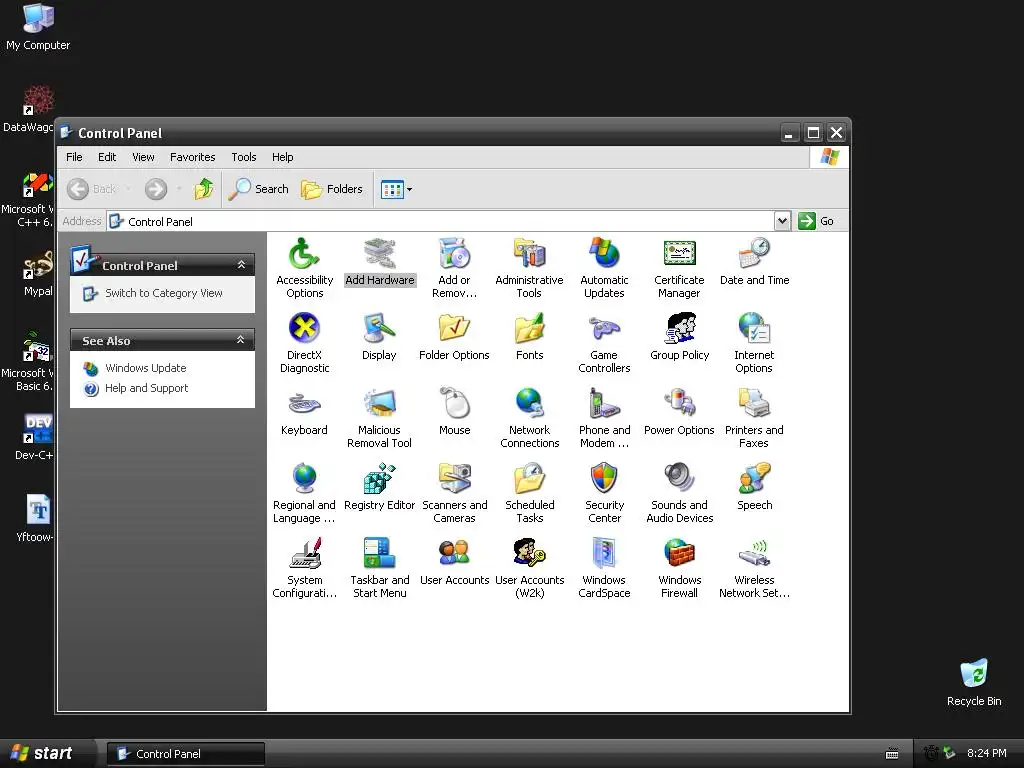
Task: Select the Recycle Bin desktop icon
Action: click(x=974, y=682)
